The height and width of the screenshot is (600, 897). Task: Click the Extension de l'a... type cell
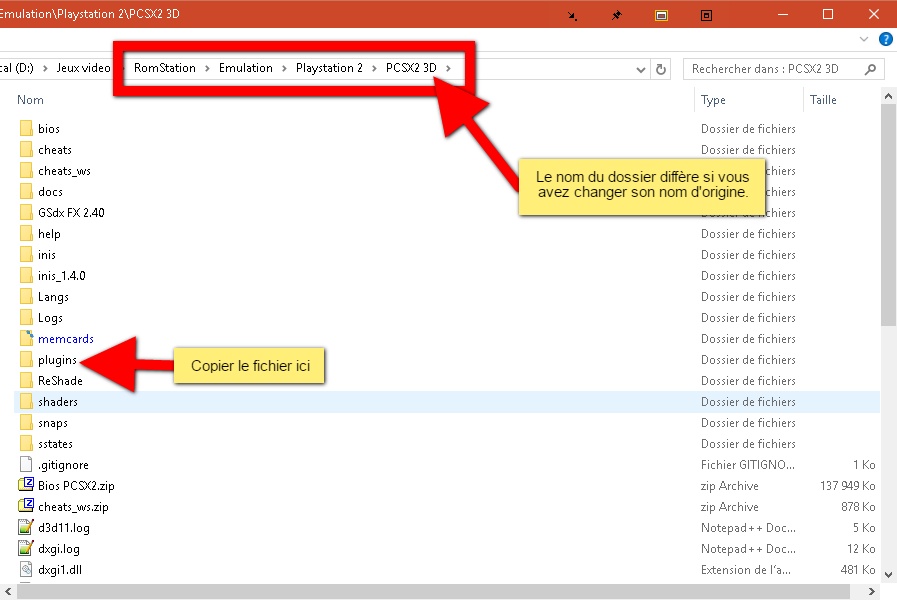[x=745, y=570]
